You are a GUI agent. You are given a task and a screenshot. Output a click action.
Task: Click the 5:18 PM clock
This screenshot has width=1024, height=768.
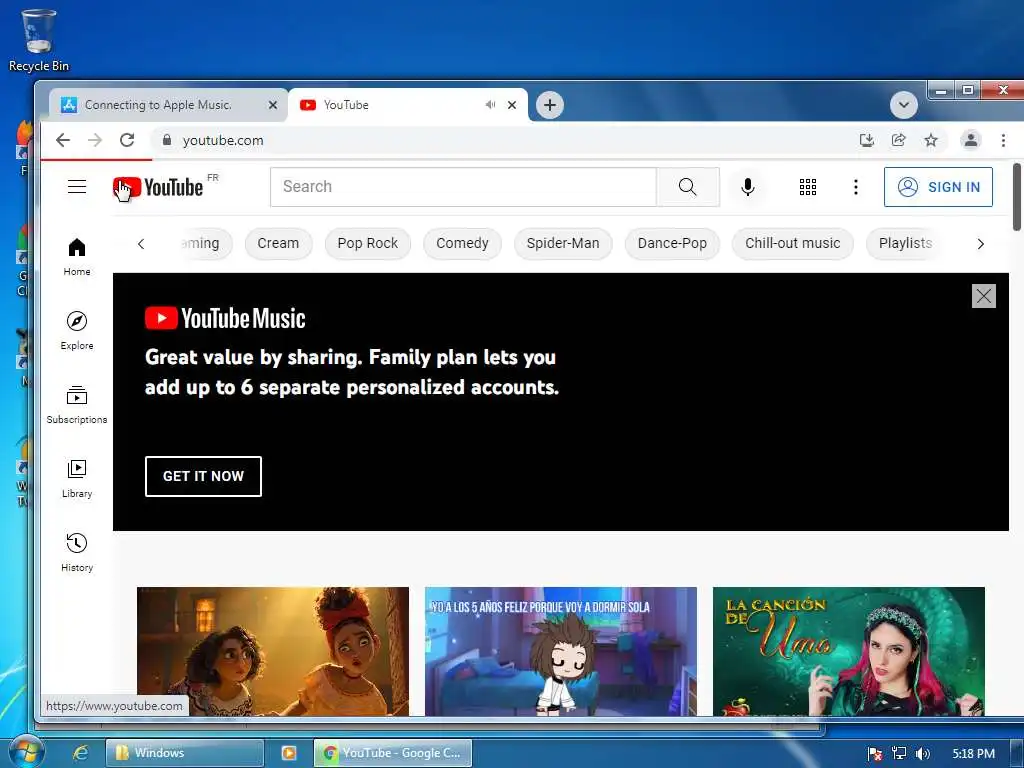tap(973, 754)
